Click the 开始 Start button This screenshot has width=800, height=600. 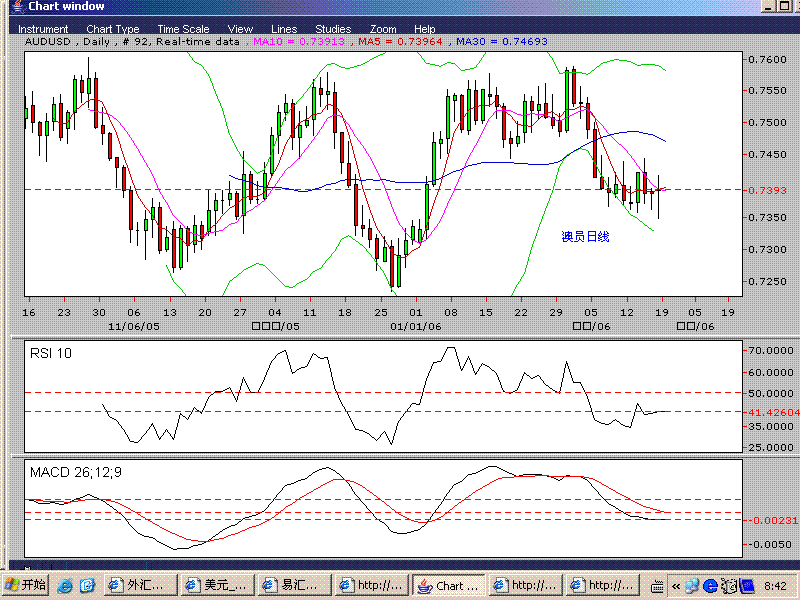click(x=26, y=585)
